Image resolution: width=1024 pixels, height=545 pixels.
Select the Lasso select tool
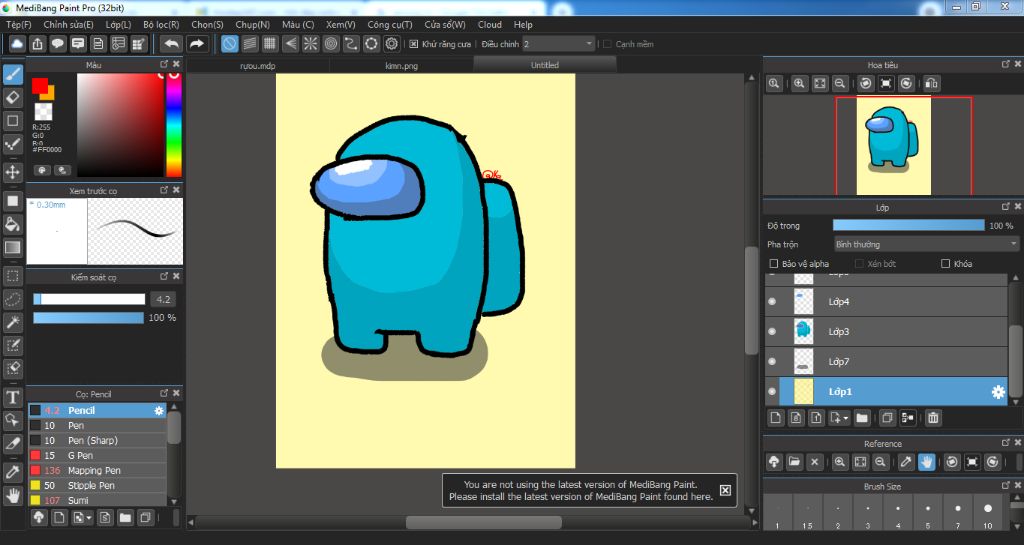12,299
